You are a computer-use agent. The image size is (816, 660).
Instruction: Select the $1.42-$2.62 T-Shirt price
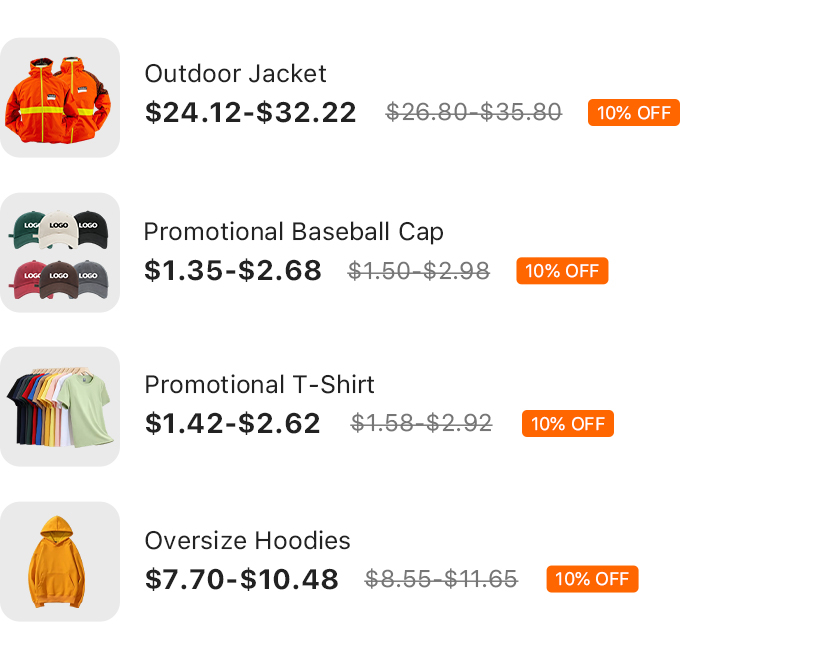233,424
